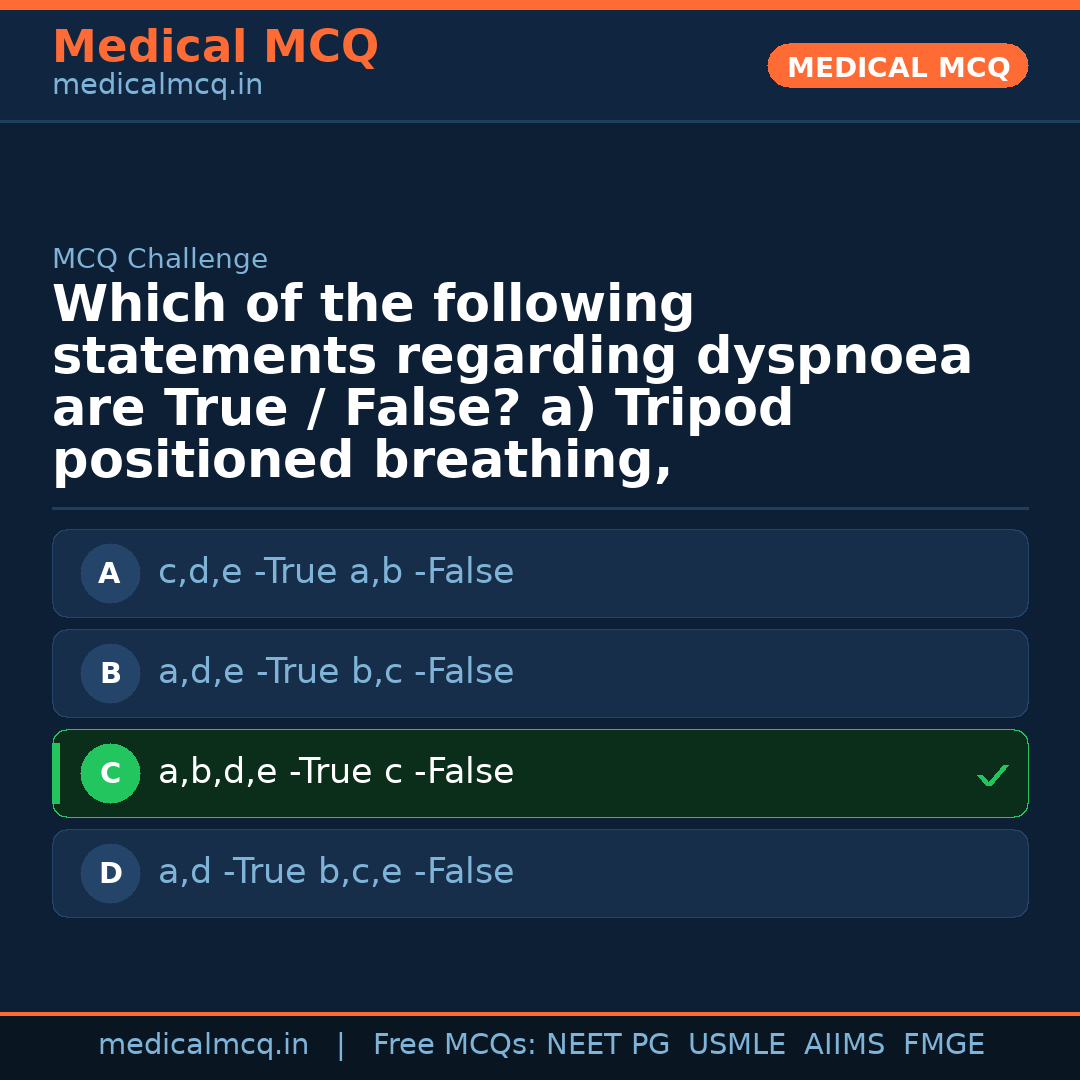
Task: Select the circular A badge icon
Action: coord(110,573)
